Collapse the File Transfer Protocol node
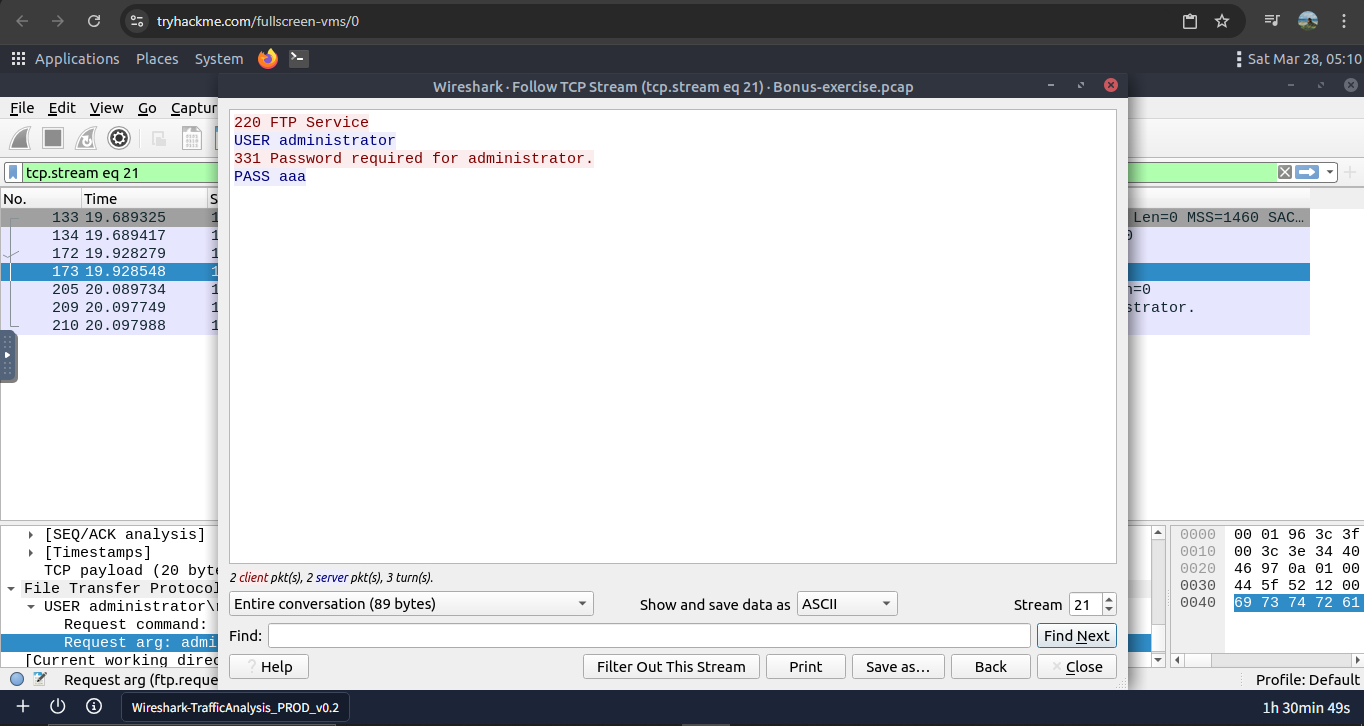Viewport: 1364px width, 726px height. coord(11,589)
